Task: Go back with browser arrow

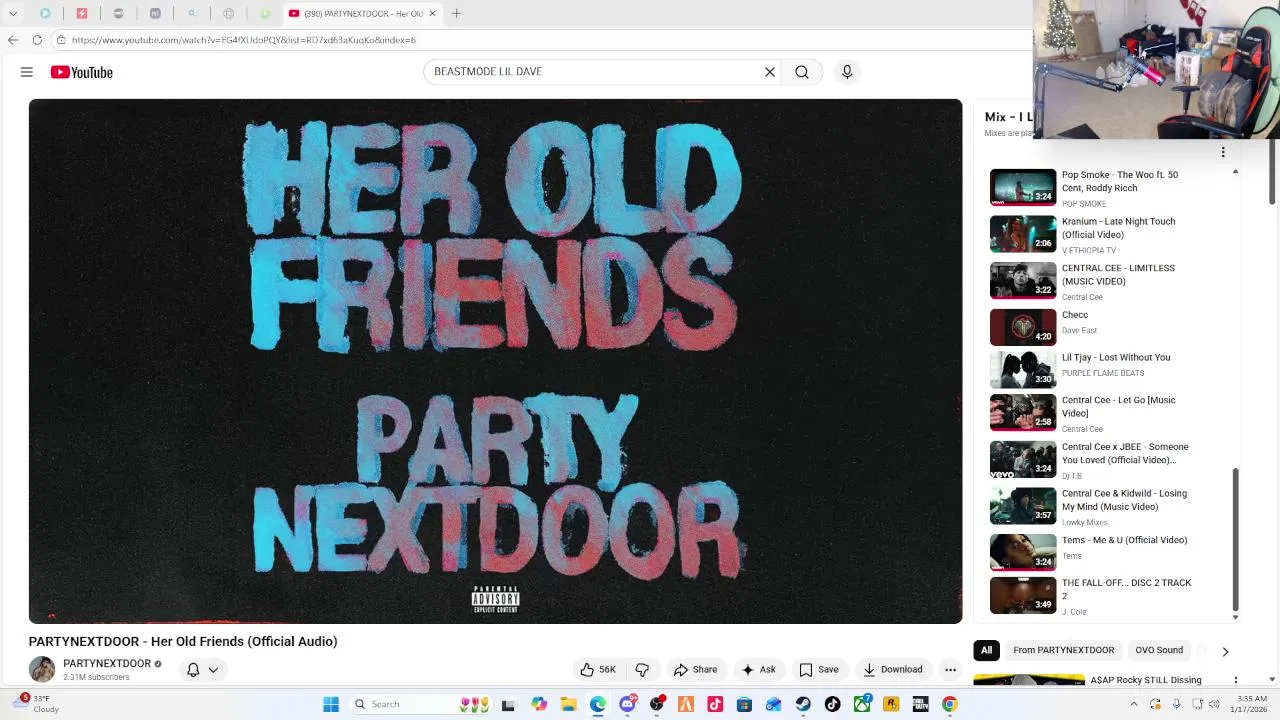Action: (13, 40)
